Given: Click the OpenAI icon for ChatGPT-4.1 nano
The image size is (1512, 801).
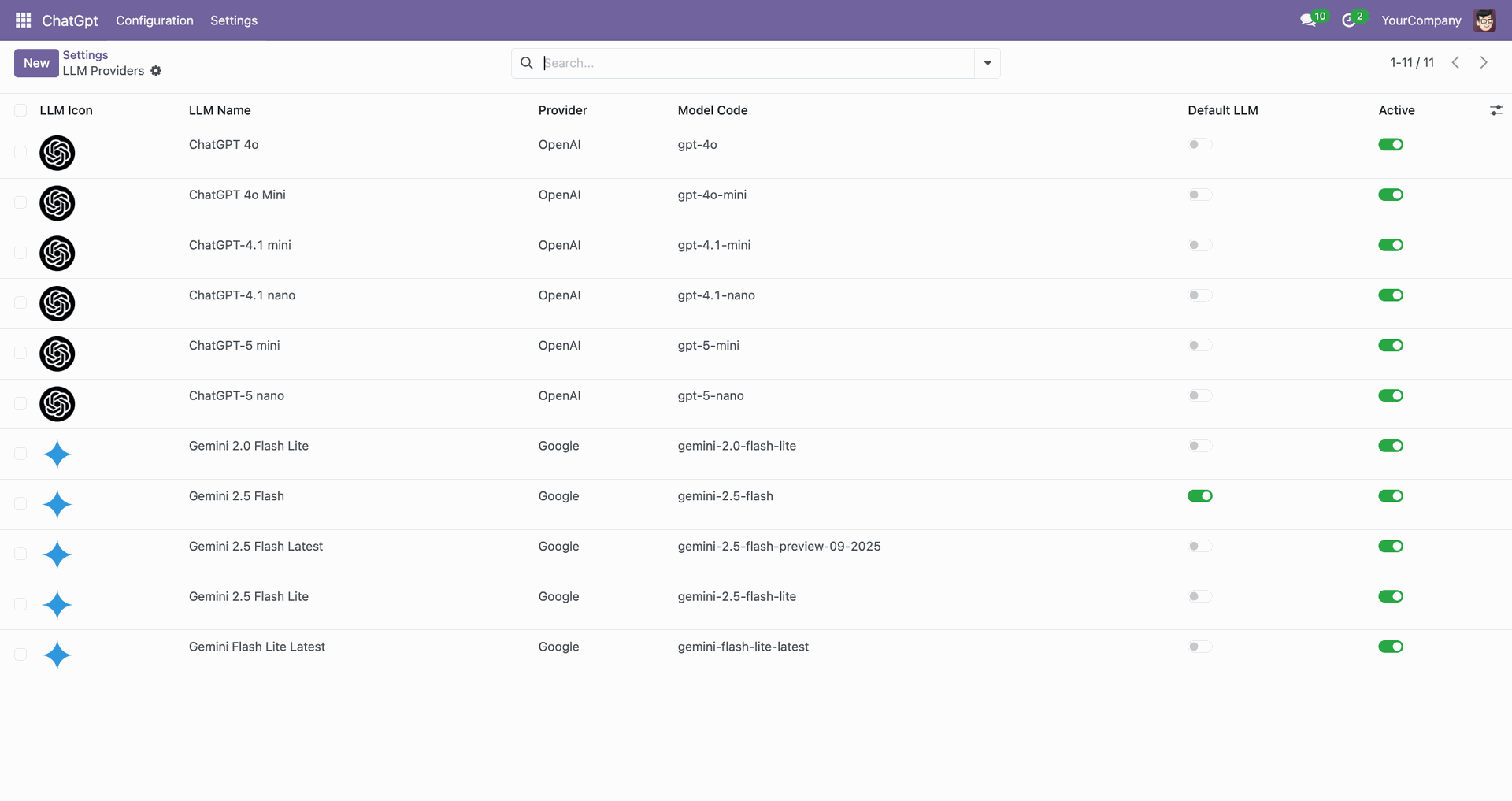Looking at the screenshot, I should click(x=57, y=303).
